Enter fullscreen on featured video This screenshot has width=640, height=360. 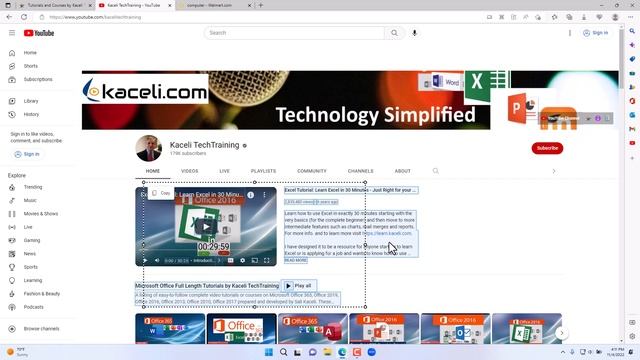(x=267, y=260)
